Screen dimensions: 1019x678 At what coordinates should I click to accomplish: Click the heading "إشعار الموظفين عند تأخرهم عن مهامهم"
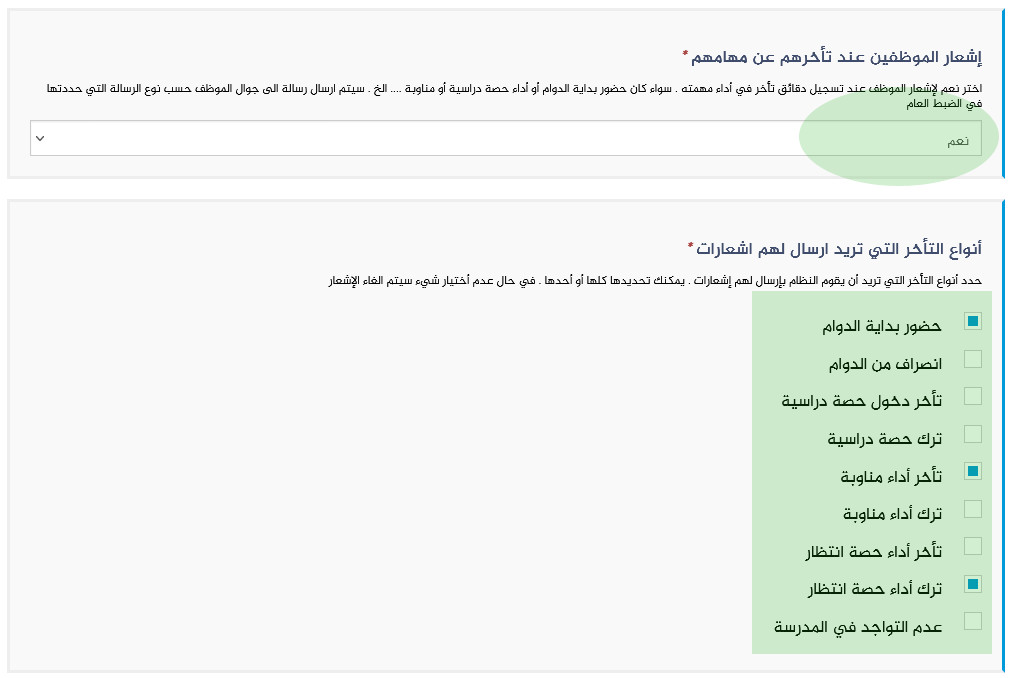(x=836, y=57)
